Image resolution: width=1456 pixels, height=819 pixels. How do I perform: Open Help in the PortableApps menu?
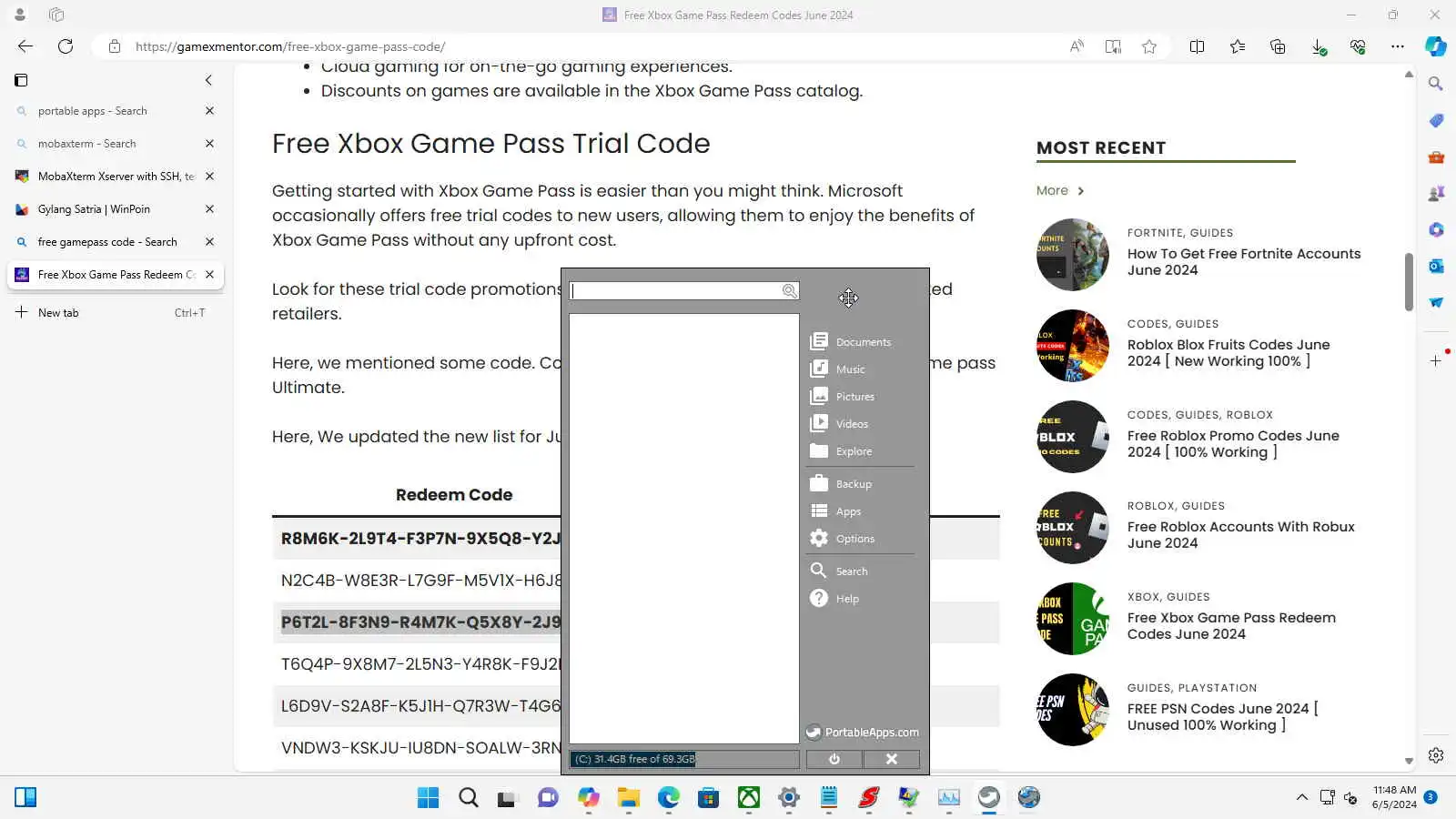[834, 598]
